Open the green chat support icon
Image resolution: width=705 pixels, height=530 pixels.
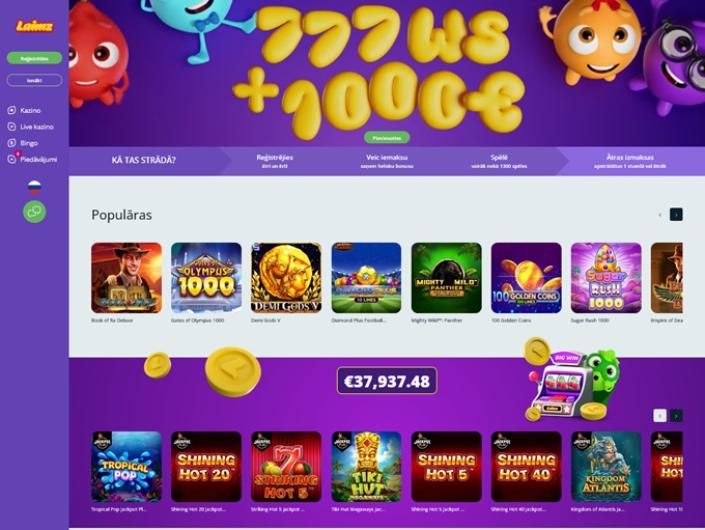coord(35,211)
